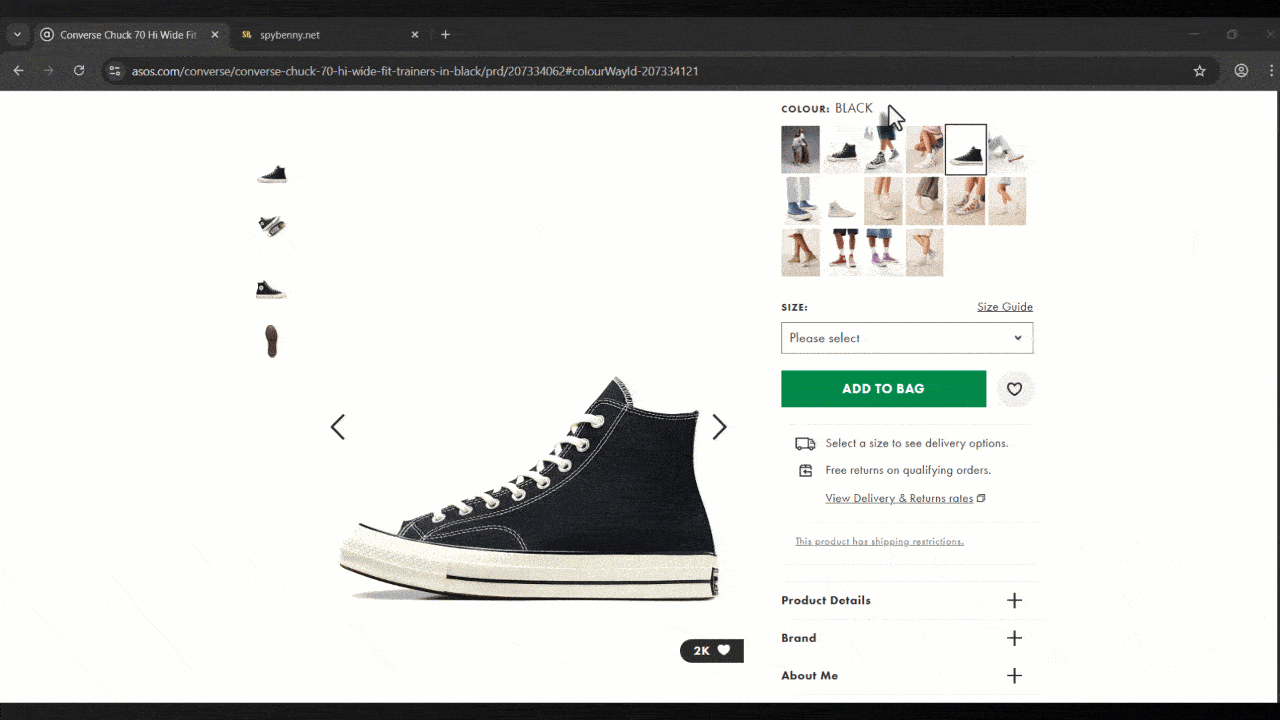The image size is (1280, 720).
Task: Click the previous image arrow
Action: (x=338, y=427)
